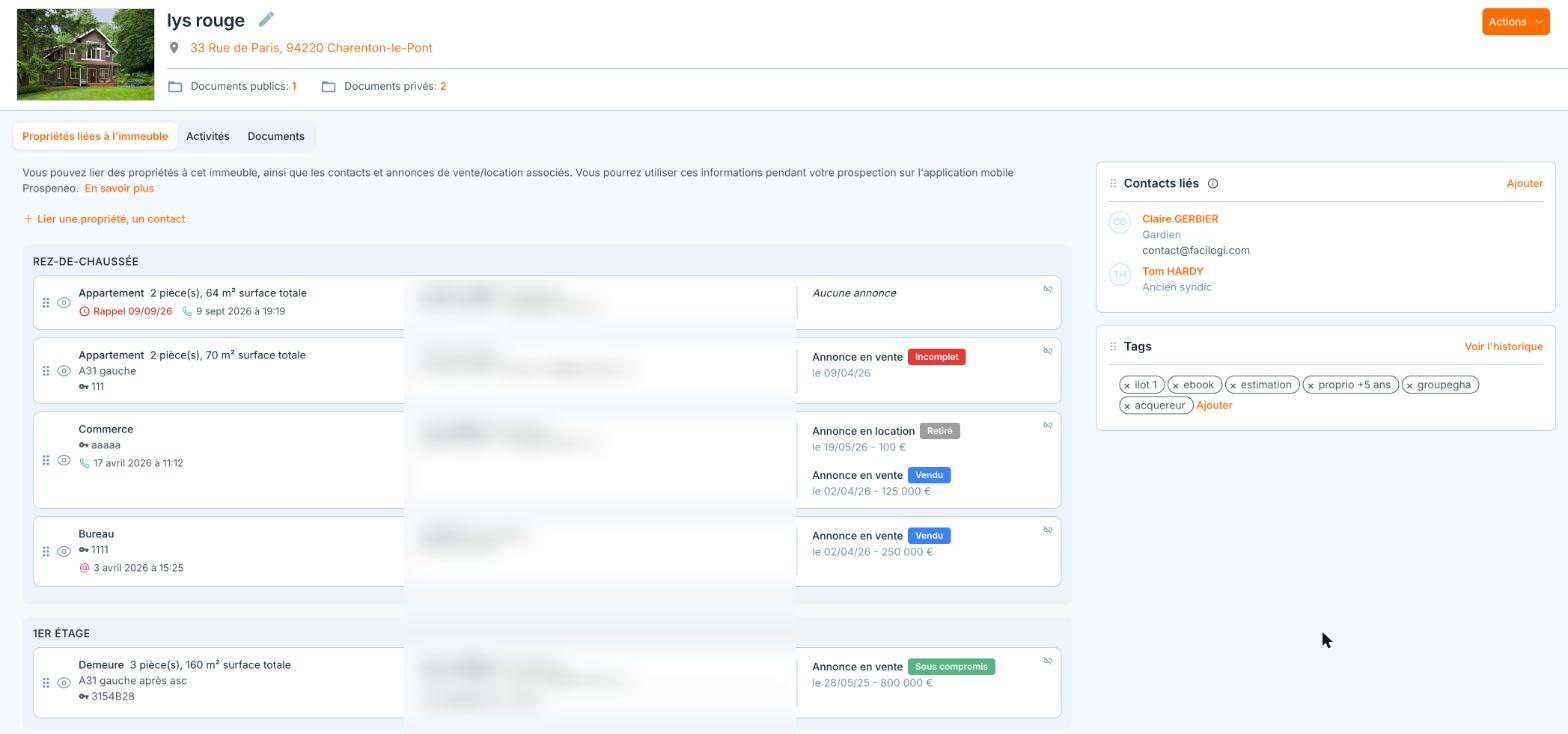
Task: Remove the estimation tag
Action: pos(1233,386)
